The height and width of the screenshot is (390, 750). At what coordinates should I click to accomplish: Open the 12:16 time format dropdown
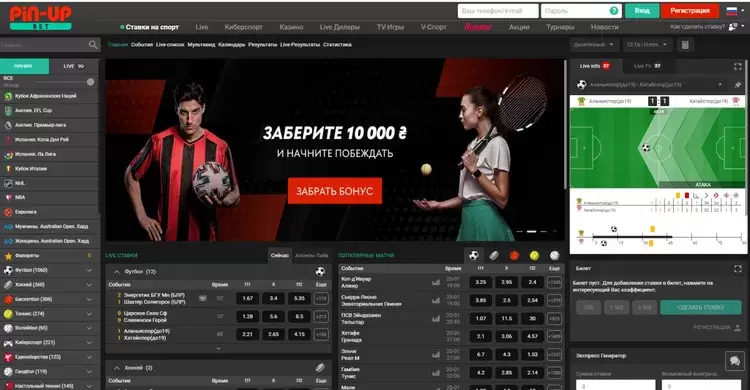tap(647, 45)
